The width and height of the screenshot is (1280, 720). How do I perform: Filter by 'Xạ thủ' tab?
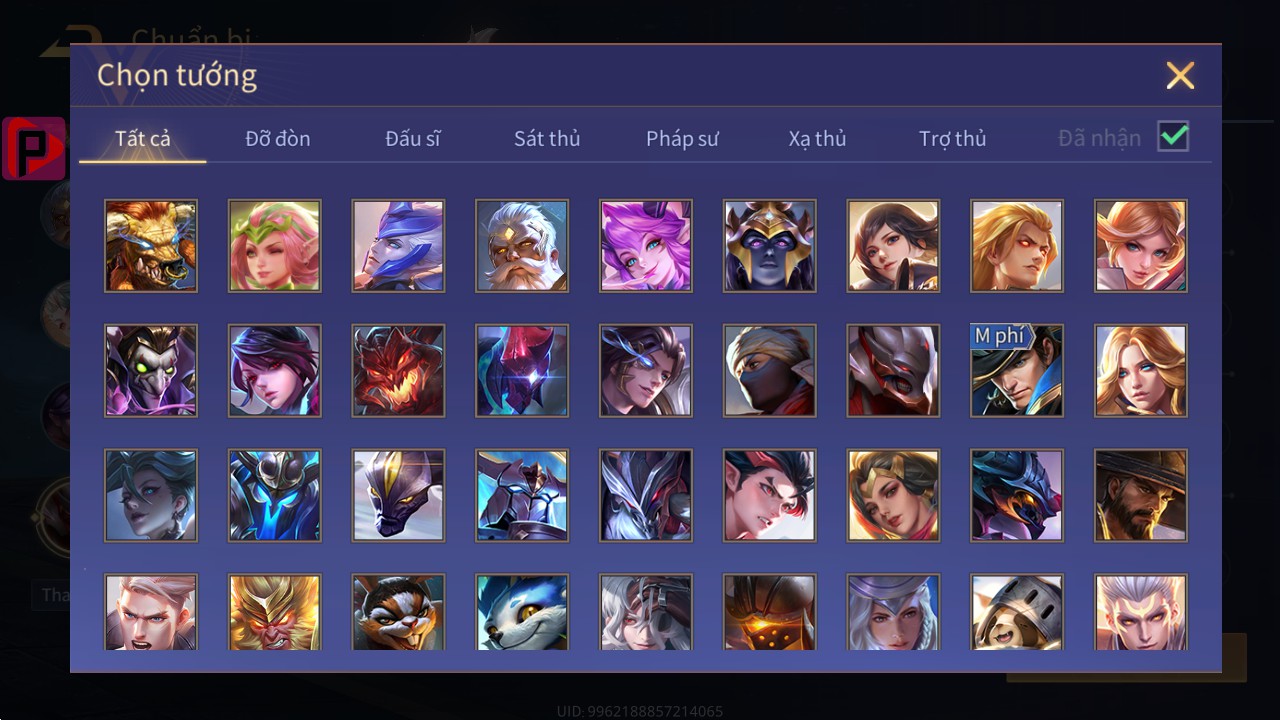(817, 139)
